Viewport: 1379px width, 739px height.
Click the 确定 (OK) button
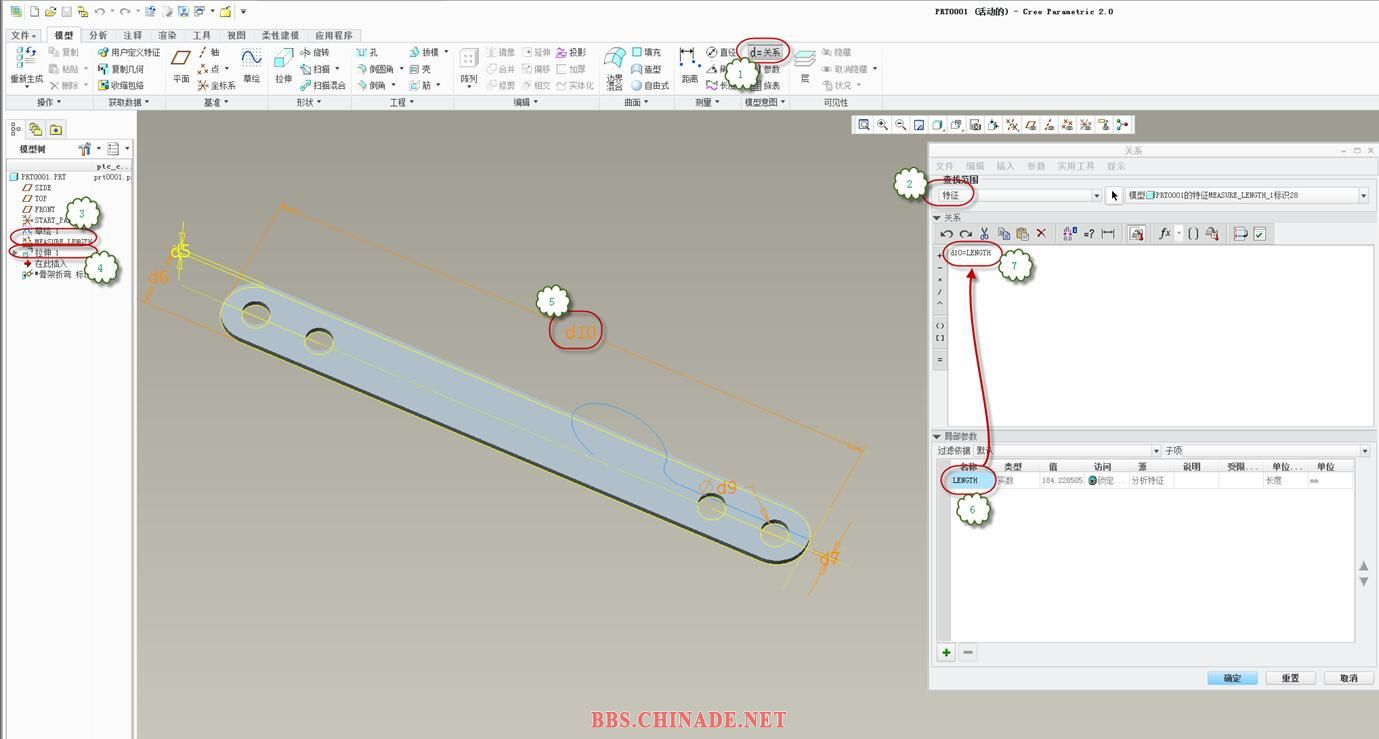click(1232, 678)
